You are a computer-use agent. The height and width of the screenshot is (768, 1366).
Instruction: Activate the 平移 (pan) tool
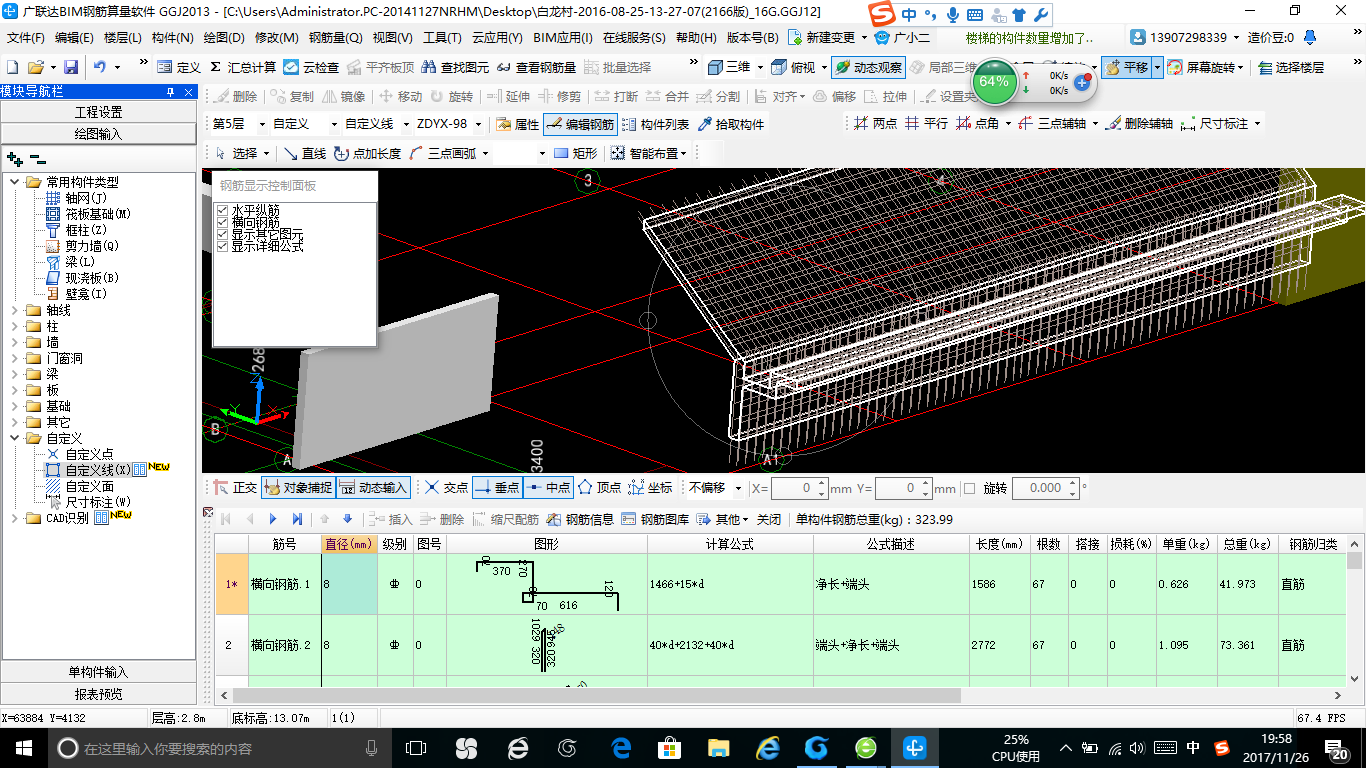1126,67
